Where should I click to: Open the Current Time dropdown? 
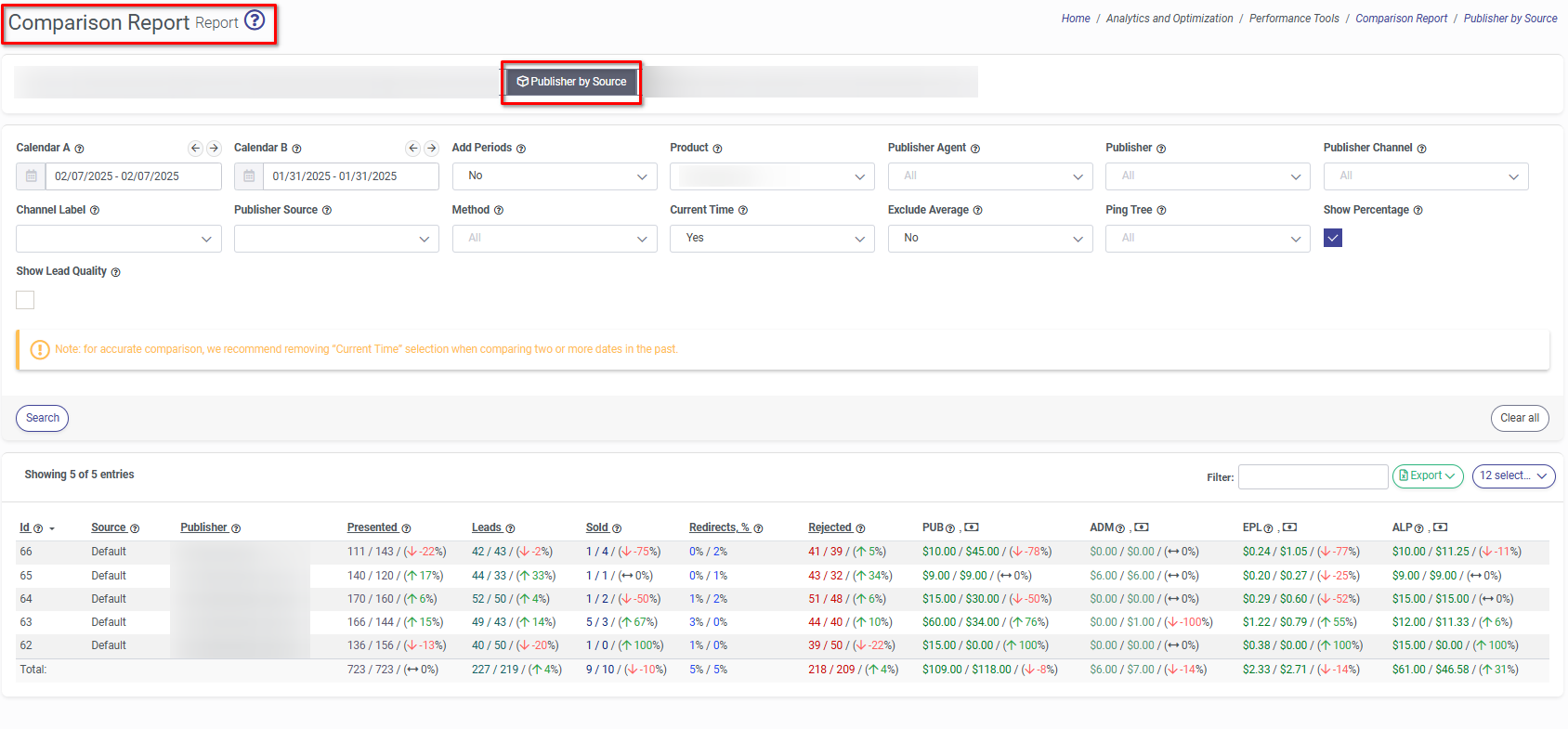tap(772, 239)
